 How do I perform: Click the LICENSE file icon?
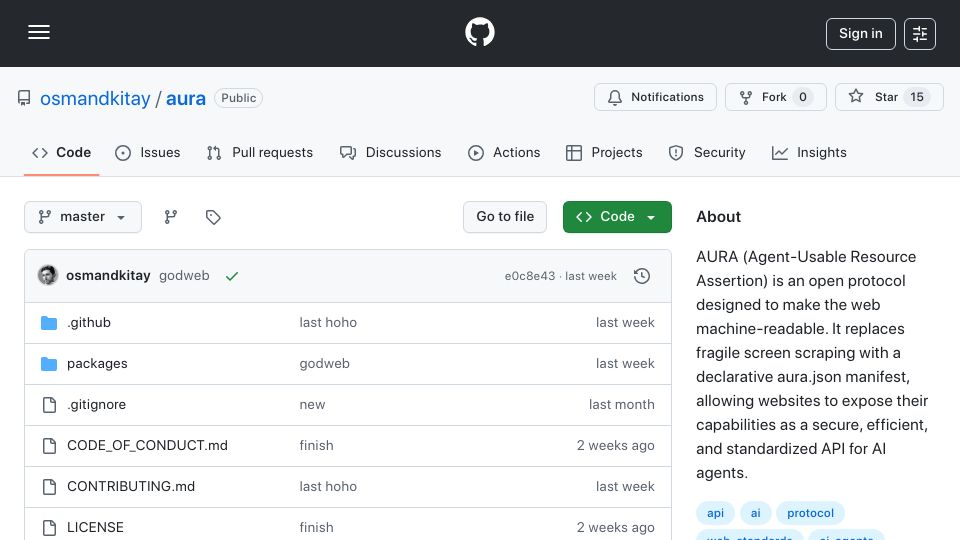(x=49, y=528)
